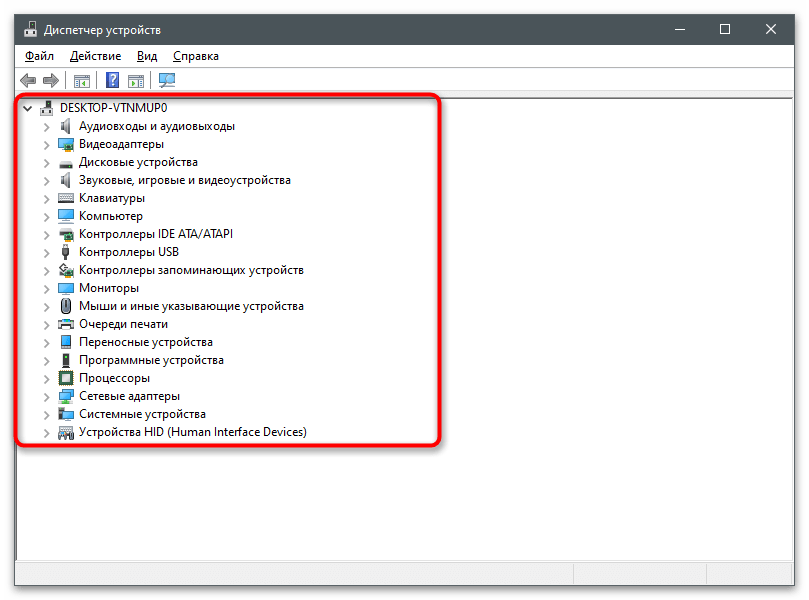
Task: Expand the Процессоры branch
Action: [x=46, y=379]
